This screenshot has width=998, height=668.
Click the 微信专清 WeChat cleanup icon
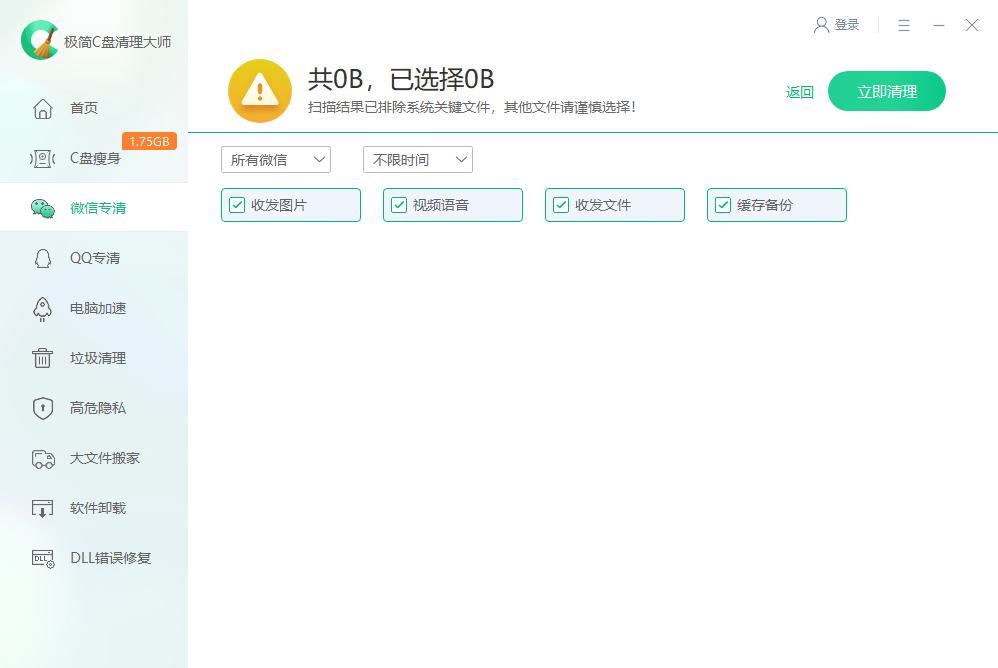pos(42,207)
